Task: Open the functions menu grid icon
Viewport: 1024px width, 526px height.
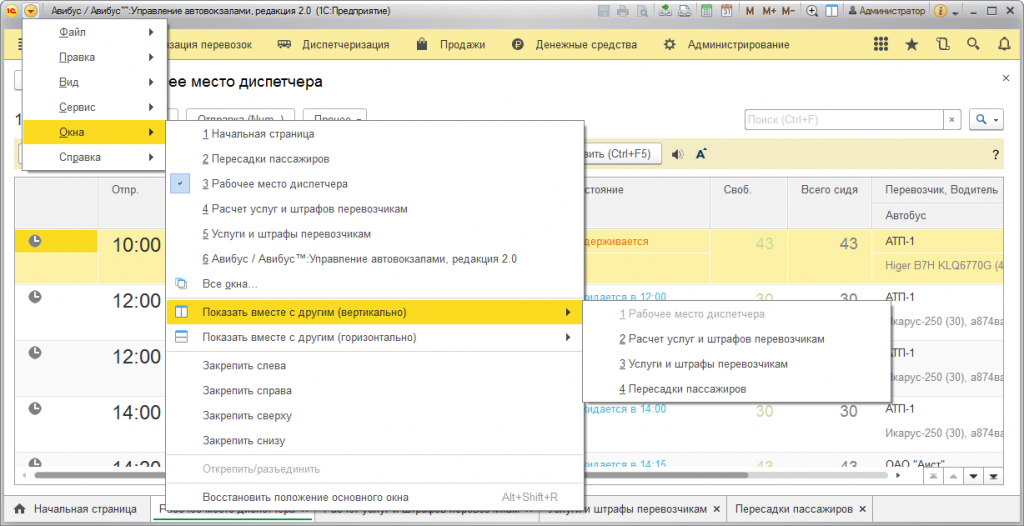Action: [x=880, y=45]
